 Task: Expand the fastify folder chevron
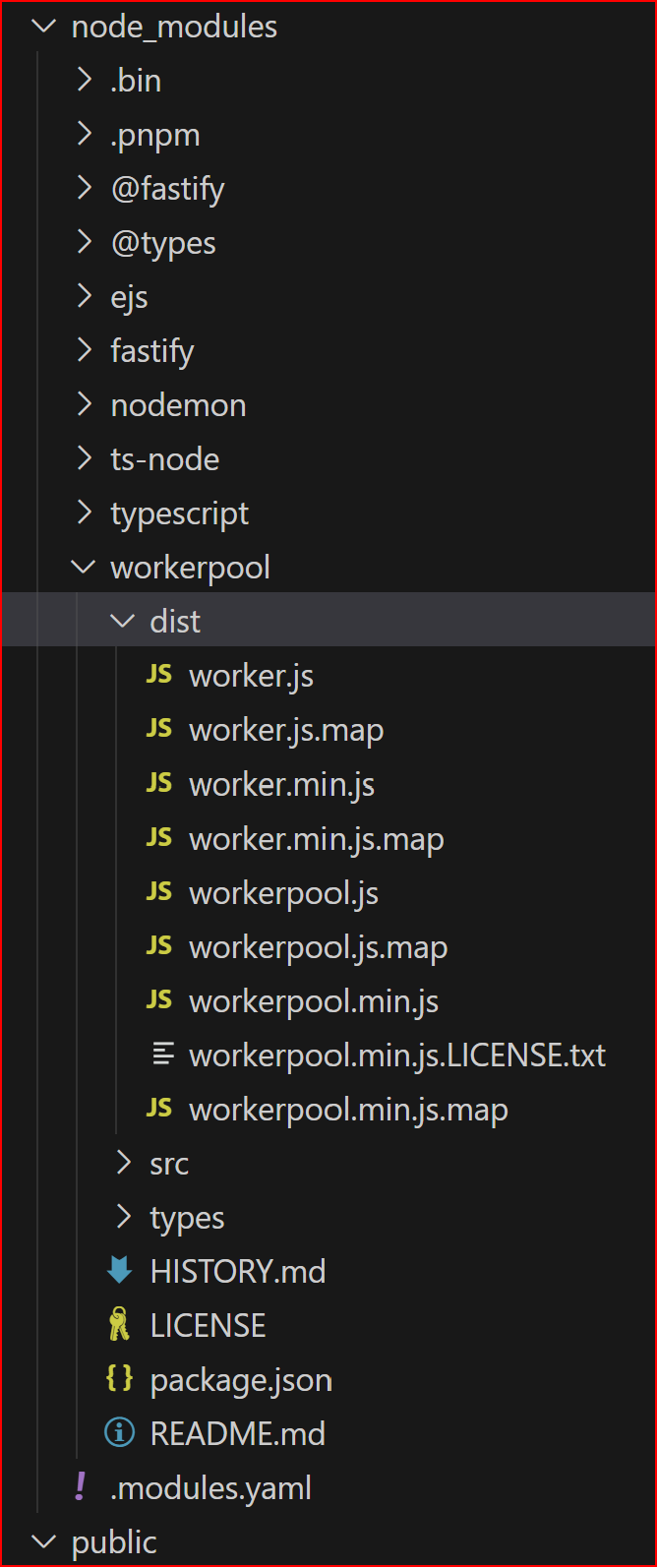click(85, 351)
